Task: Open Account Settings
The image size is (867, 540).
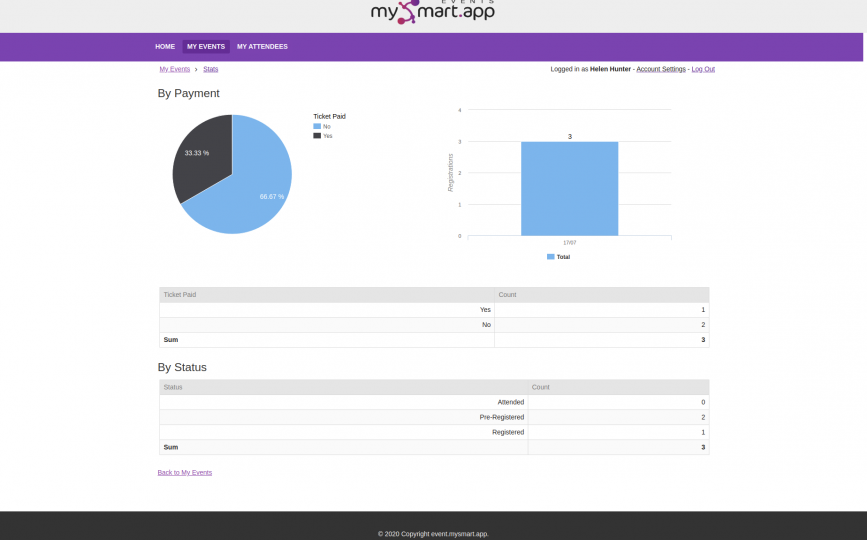Action: click(661, 69)
